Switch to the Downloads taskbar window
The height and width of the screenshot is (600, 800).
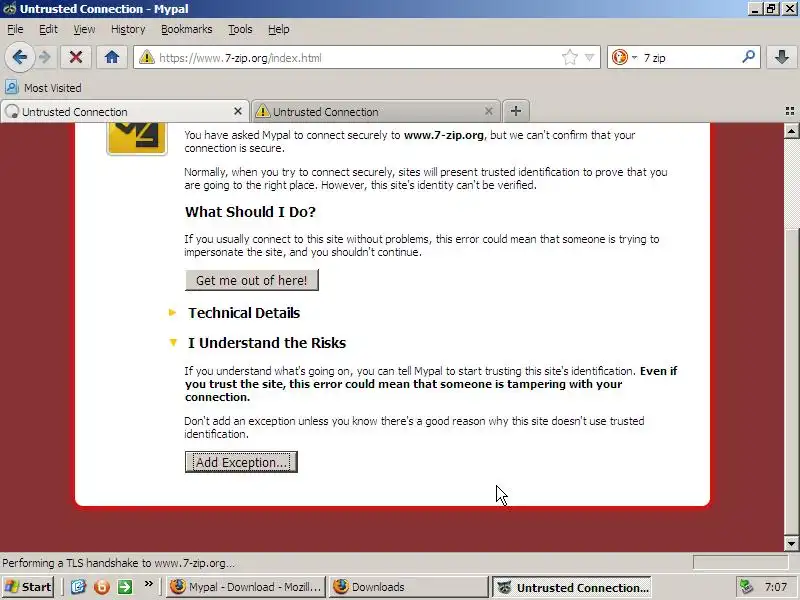pyautogui.click(x=409, y=587)
